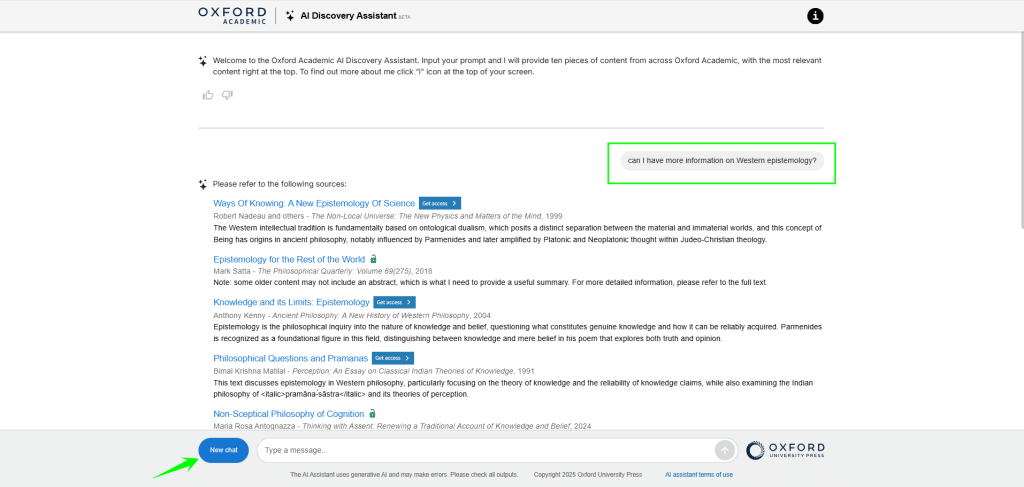This screenshot has width=1024, height=487.
Task: Open Non-Sceptical Philosophy of Cognition link
Action: point(289,413)
